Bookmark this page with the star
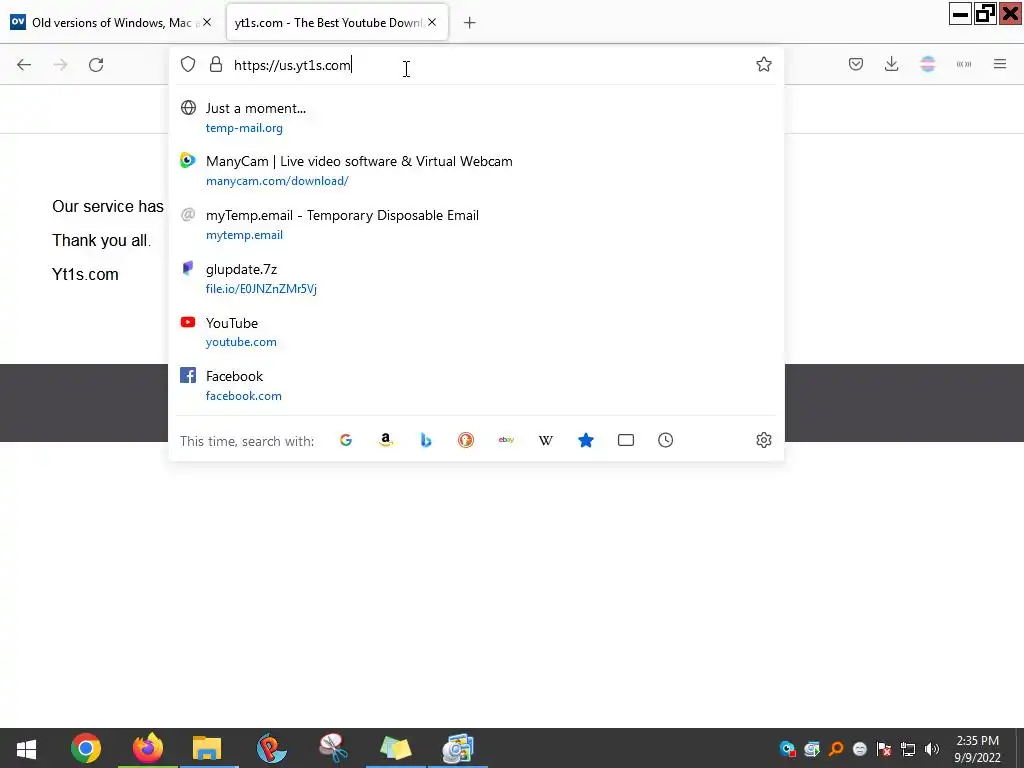The width and height of the screenshot is (1024, 768). (x=763, y=64)
